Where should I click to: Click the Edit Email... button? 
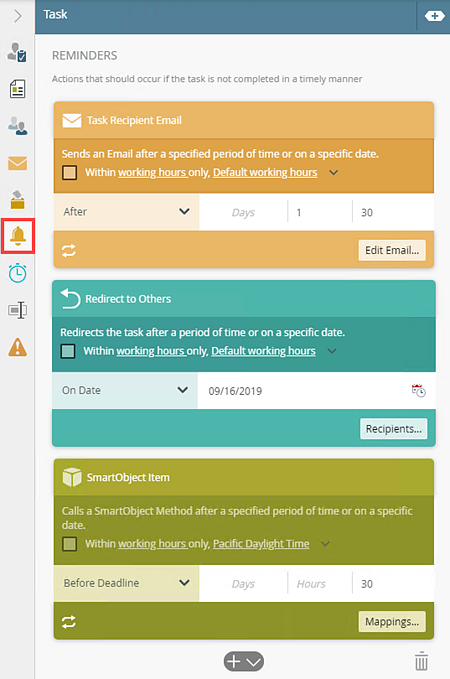click(392, 250)
